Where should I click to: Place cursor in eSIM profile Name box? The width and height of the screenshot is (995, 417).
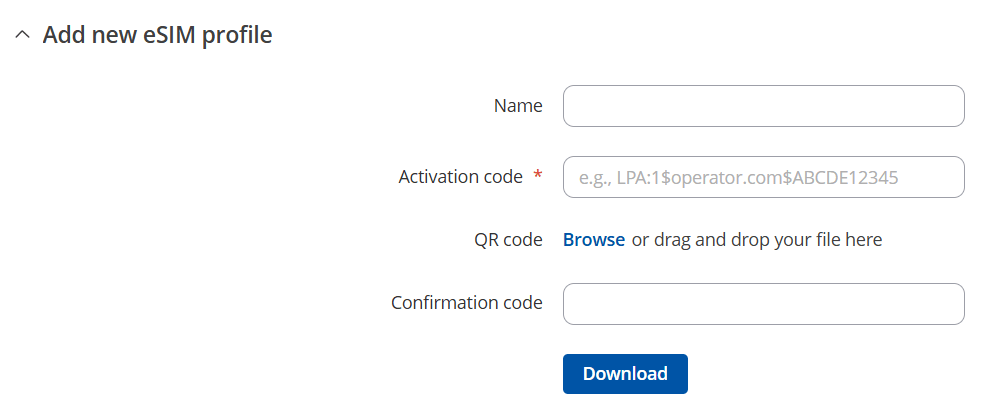click(763, 106)
